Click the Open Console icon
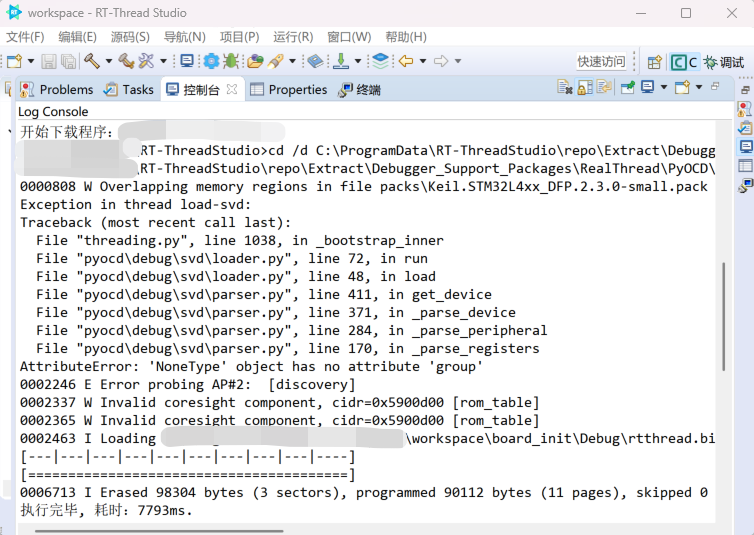This screenshot has height=535, width=754. pos(682,87)
